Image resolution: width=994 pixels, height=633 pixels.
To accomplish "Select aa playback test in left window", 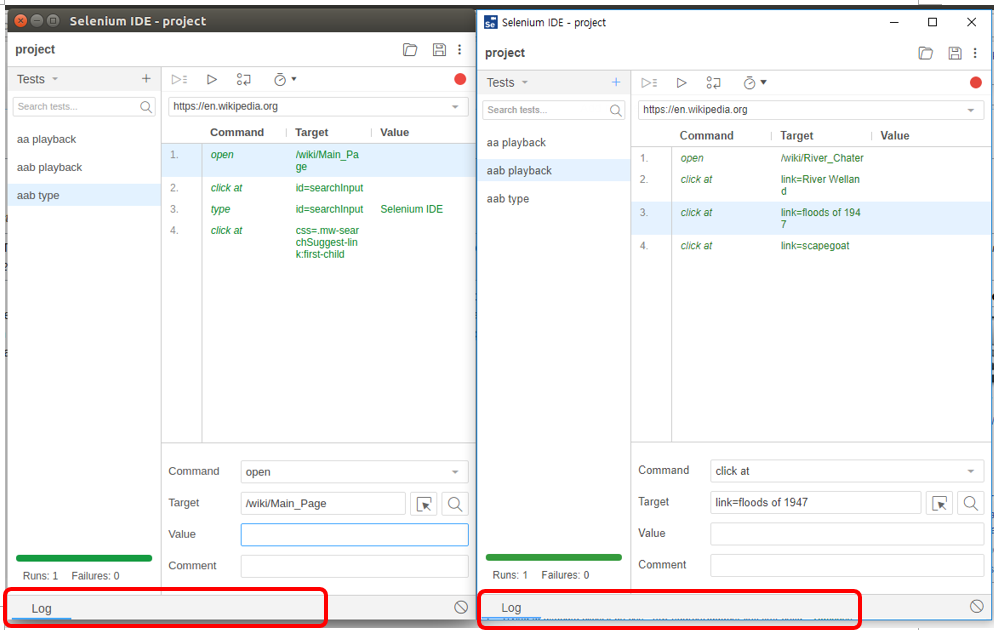I will point(84,139).
